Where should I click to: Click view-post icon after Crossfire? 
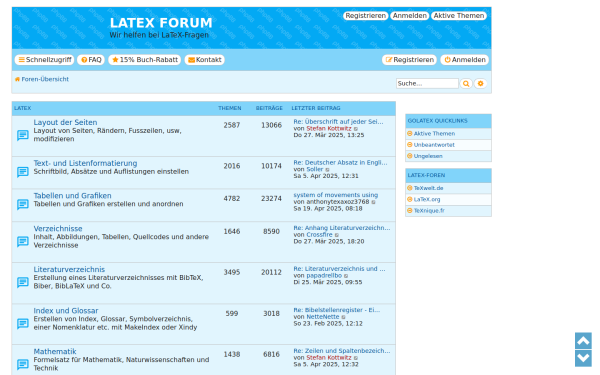tap(337, 235)
